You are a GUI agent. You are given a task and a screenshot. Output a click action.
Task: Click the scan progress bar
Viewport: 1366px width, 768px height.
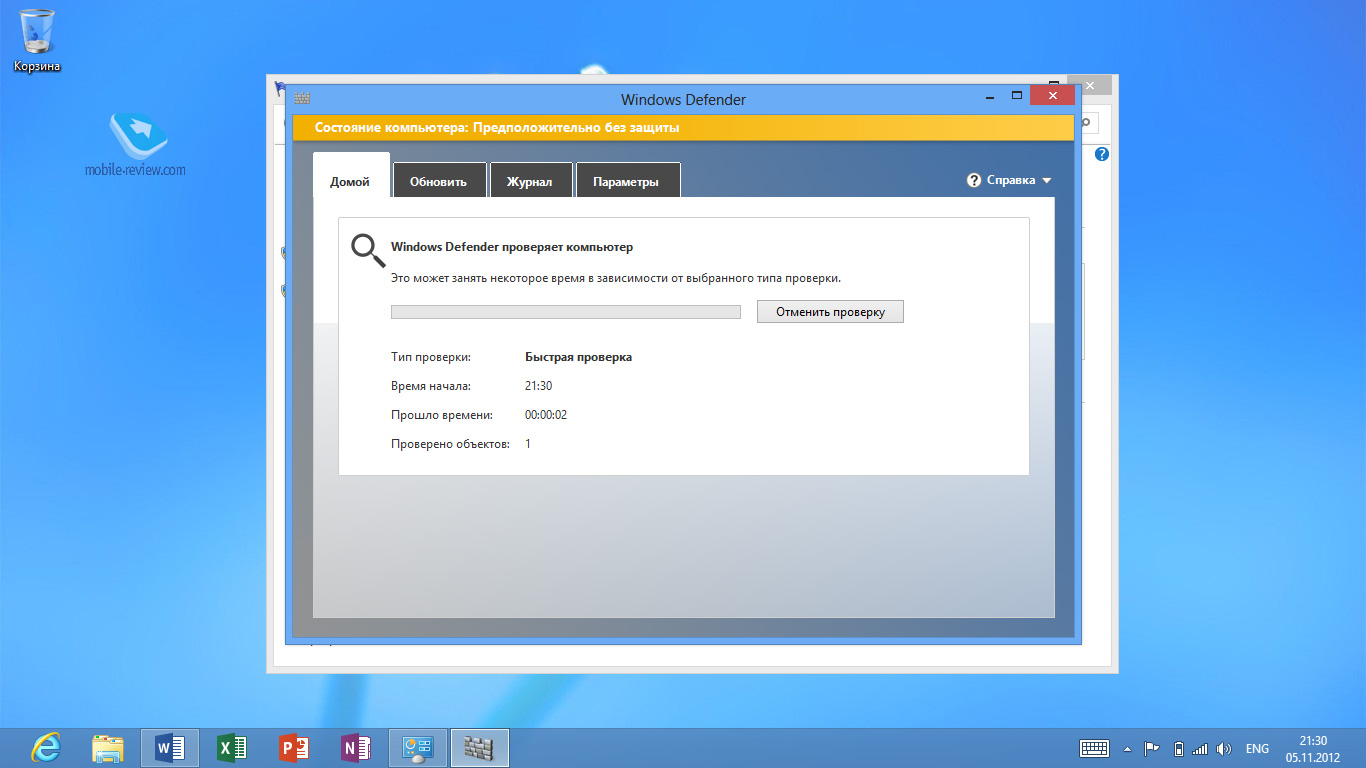point(565,312)
